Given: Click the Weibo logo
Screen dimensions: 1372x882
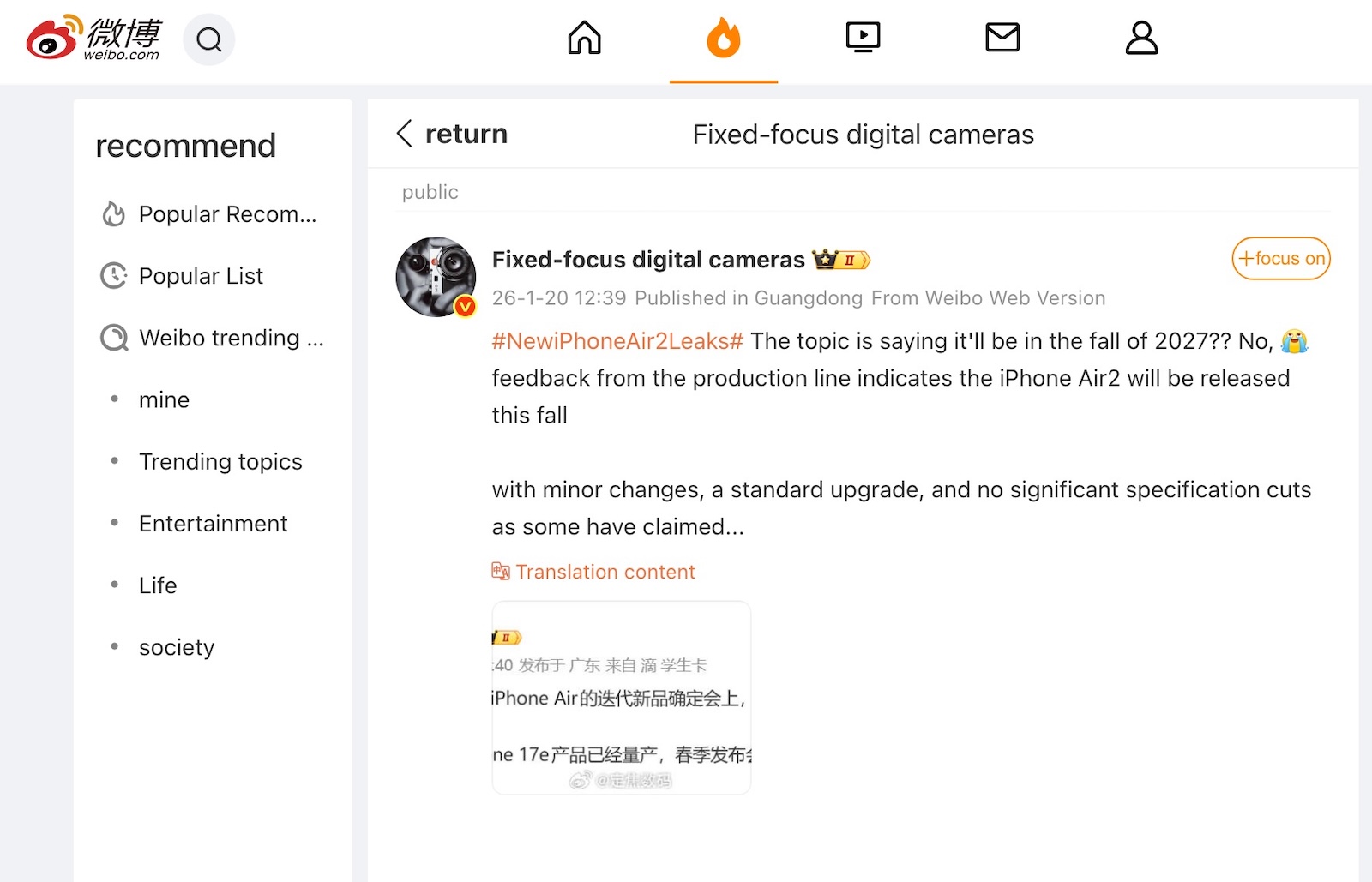Looking at the screenshot, I should click(93, 39).
